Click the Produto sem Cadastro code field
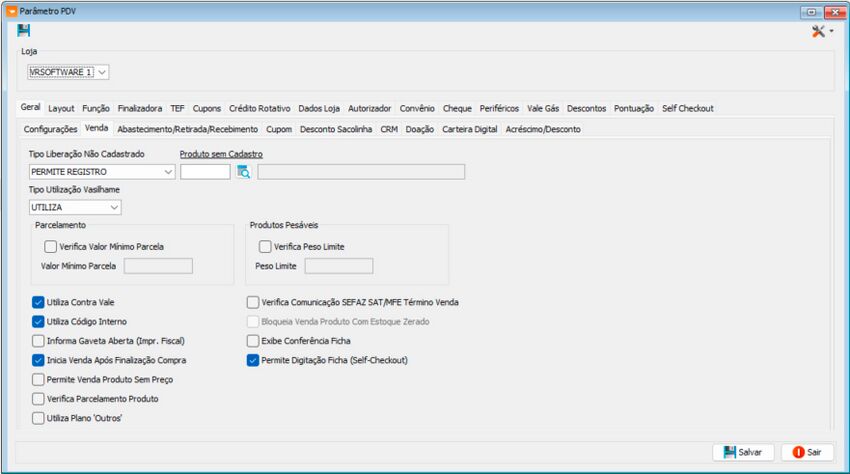Image resolution: width=850 pixels, height=474 pixels. (x=205, y=172)
